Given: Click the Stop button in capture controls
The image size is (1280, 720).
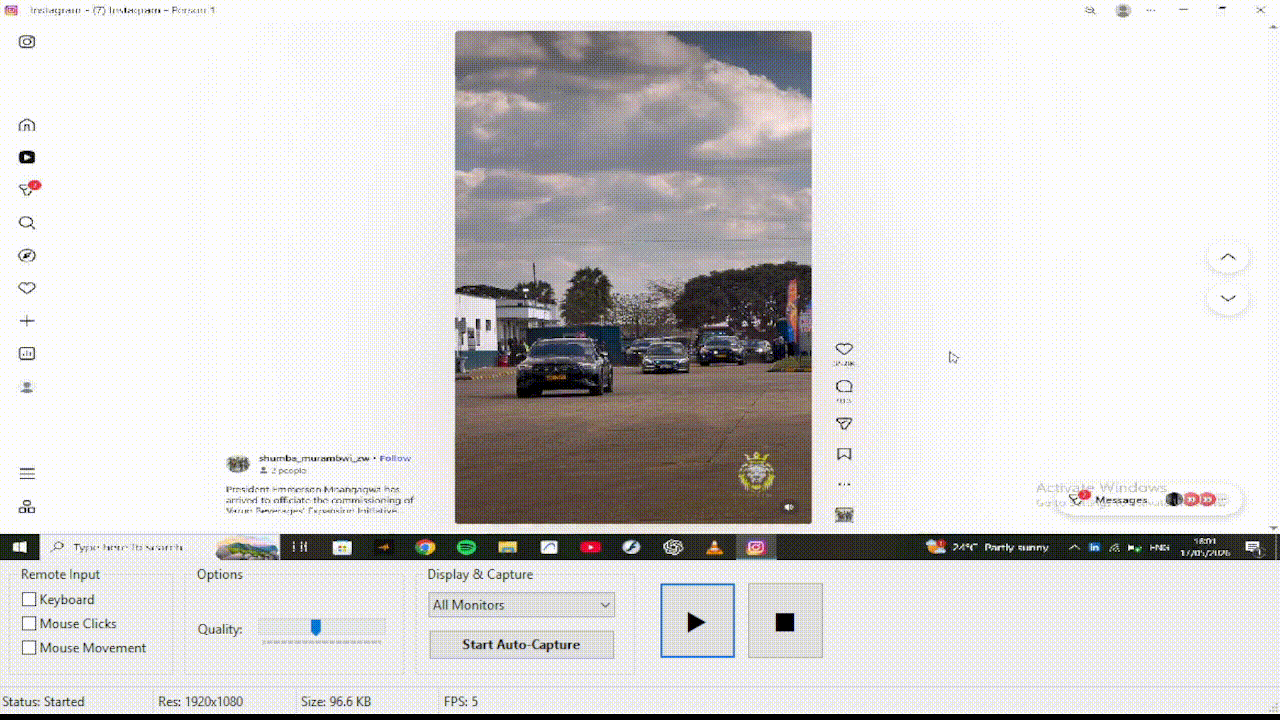Looking at the screenshot, I should click(x=785, y=621).
